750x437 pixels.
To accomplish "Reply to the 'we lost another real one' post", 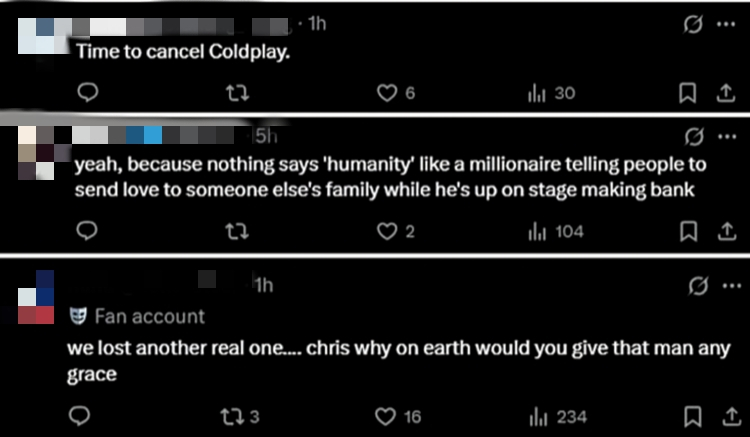I will coord(88,416).
